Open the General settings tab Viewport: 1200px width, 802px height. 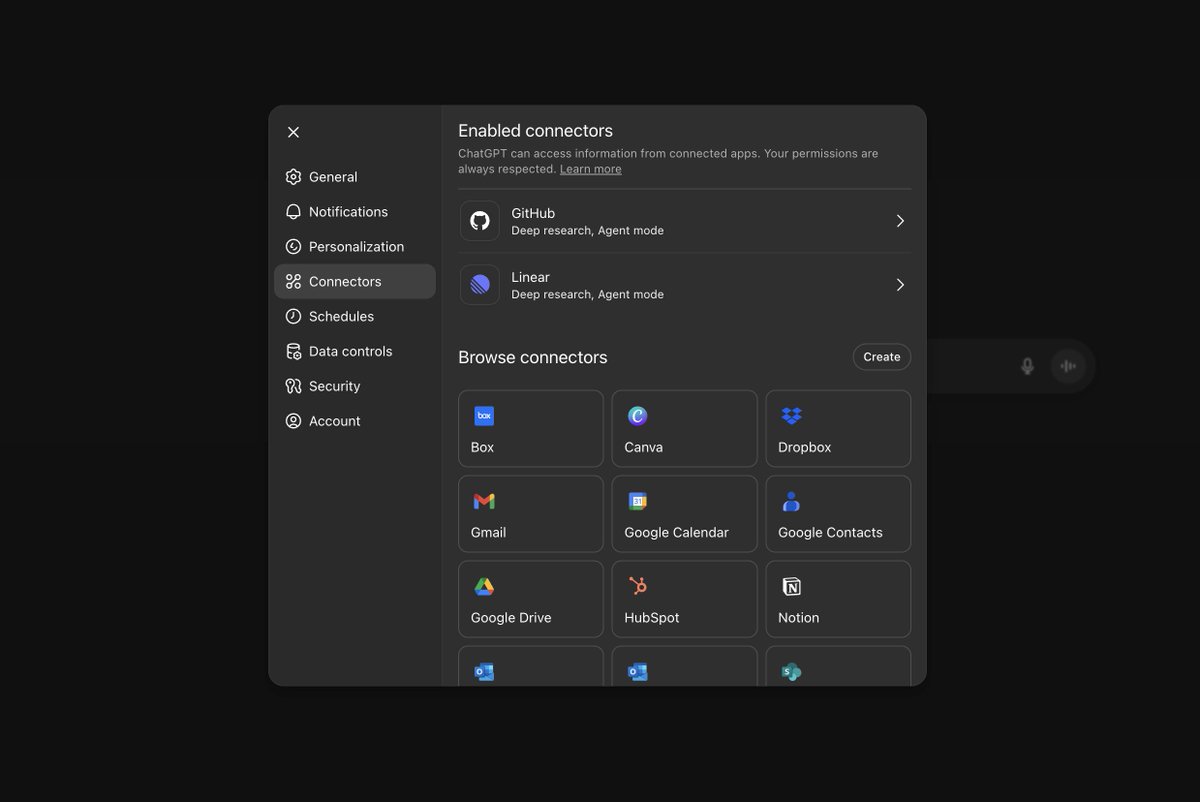[x=355, y=177]
